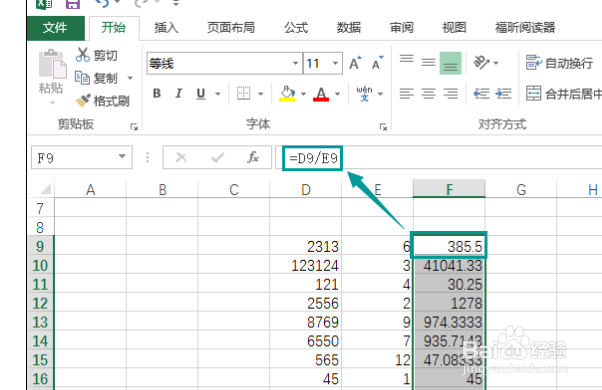The width and height of the screenshot is (602, 390).
Task: Click cell containing 385.5
Action: tap(449, 246)
